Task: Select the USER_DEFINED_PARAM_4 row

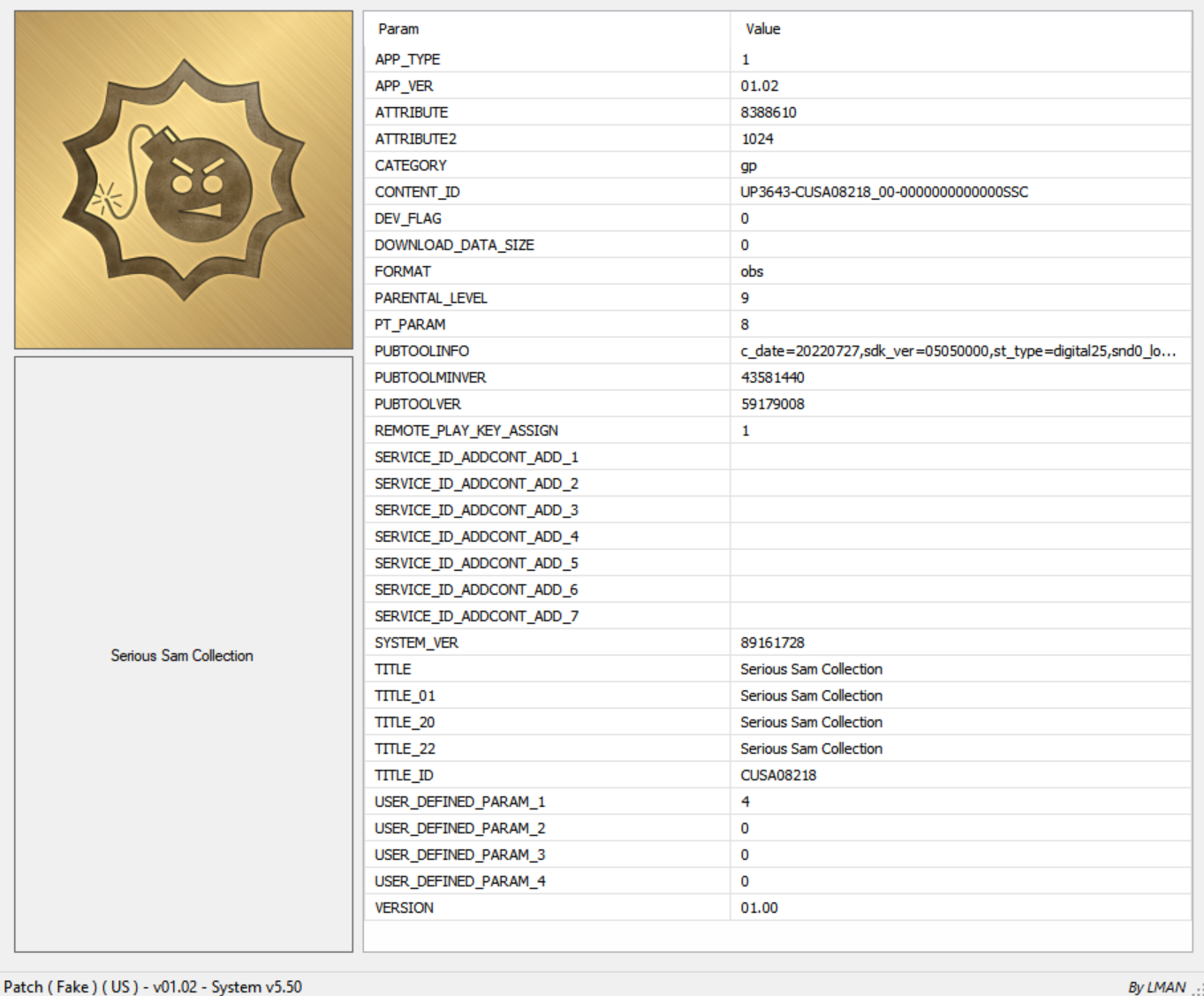Action: [777, 881]
